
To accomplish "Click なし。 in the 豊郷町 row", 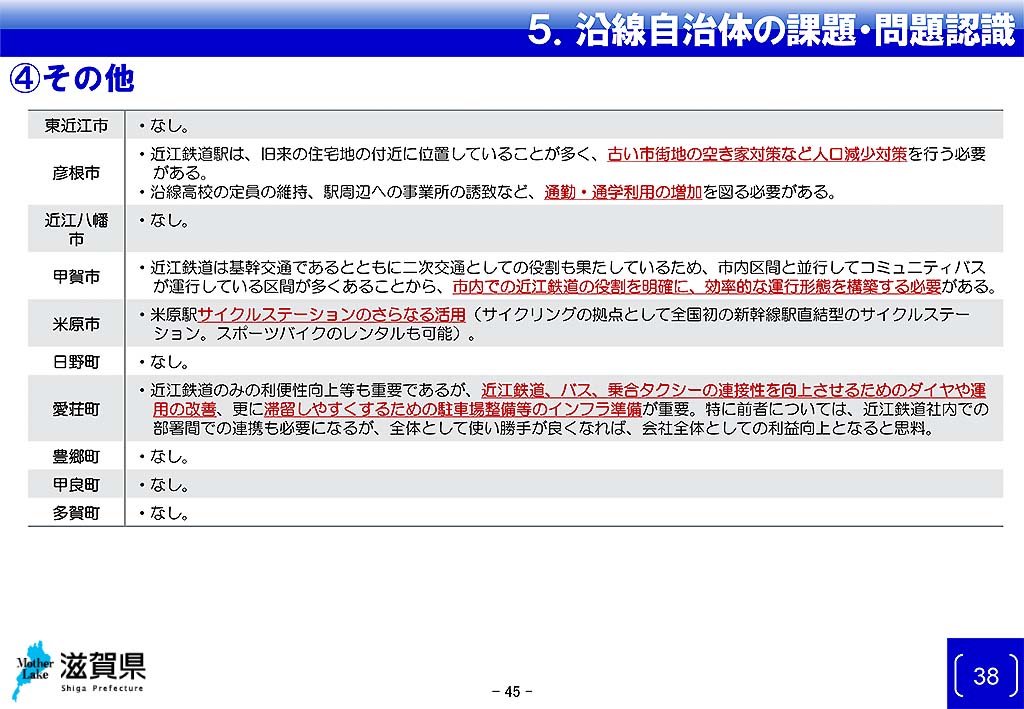I will click(x=169, y=456).
